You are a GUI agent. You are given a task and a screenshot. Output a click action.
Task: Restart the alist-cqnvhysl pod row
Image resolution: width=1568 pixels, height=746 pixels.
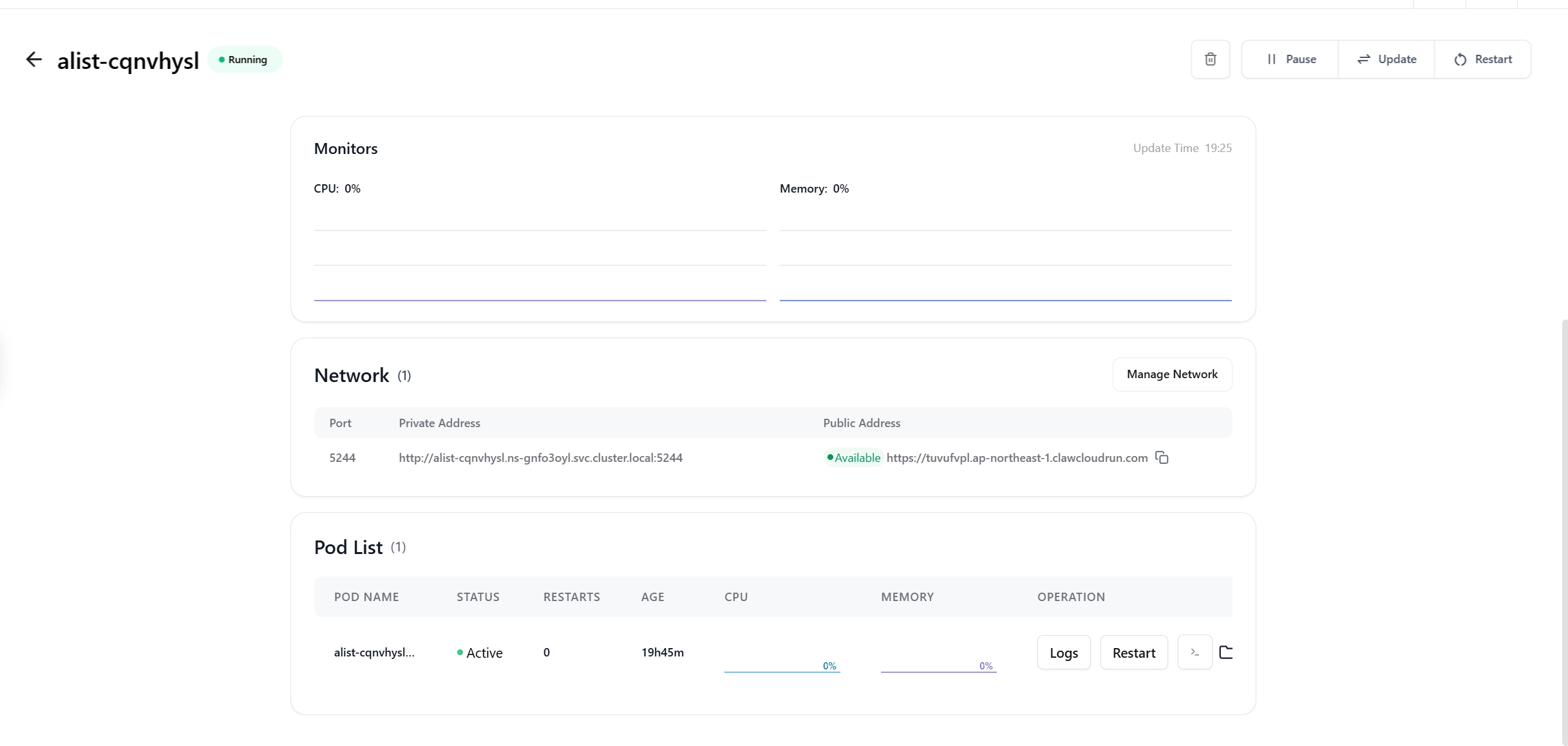coord(1133,653)
